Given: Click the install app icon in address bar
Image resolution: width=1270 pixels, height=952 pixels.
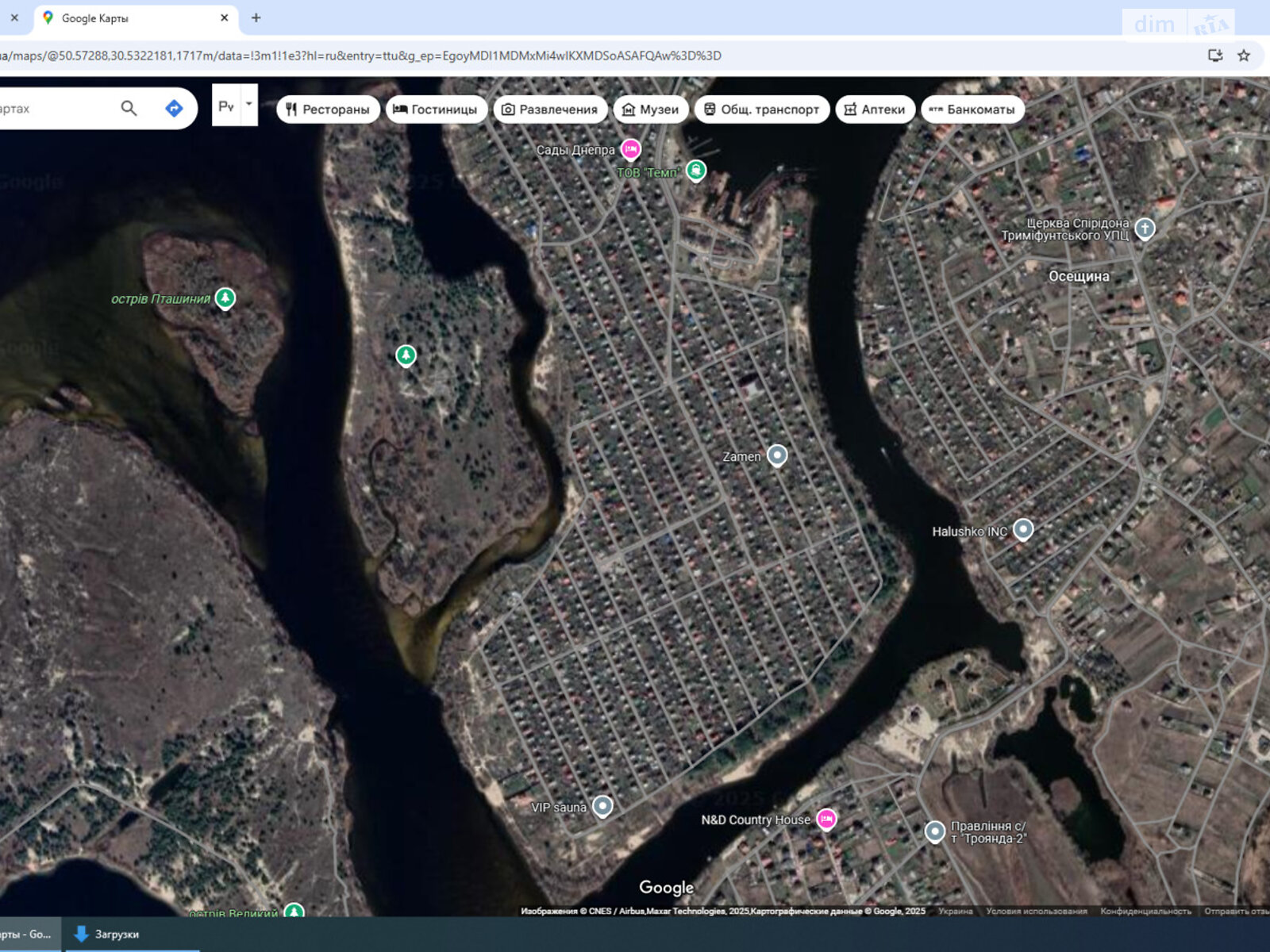Looking at the screenshot, I should (x=1214, y=56).
